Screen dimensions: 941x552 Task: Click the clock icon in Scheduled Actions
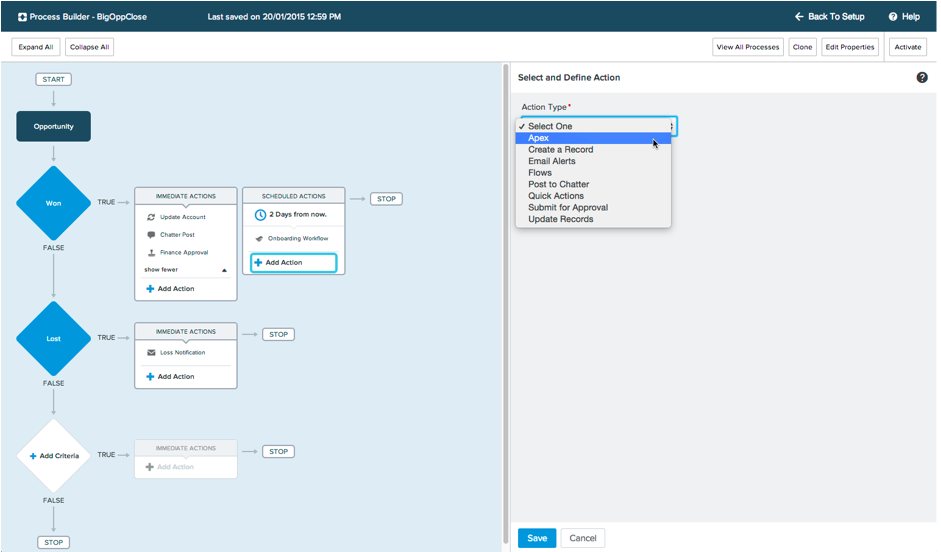[x=260, y=215]
